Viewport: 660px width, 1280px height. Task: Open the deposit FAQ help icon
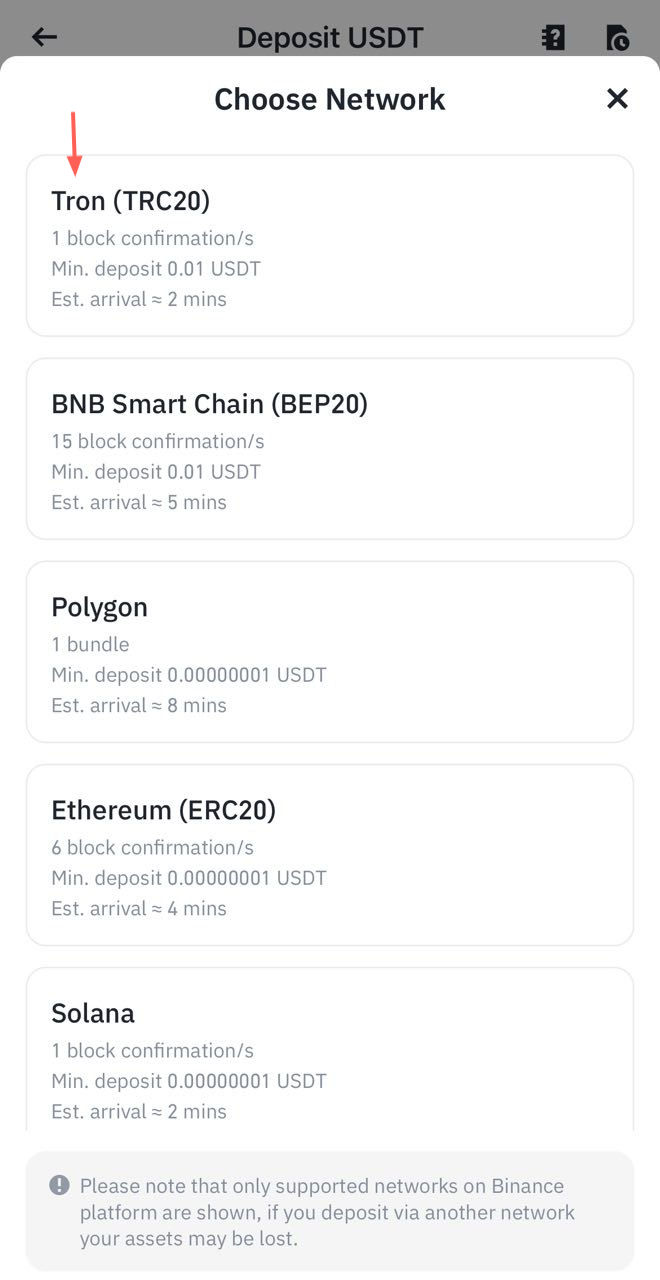pyautogui.click(x=552, y=37)
